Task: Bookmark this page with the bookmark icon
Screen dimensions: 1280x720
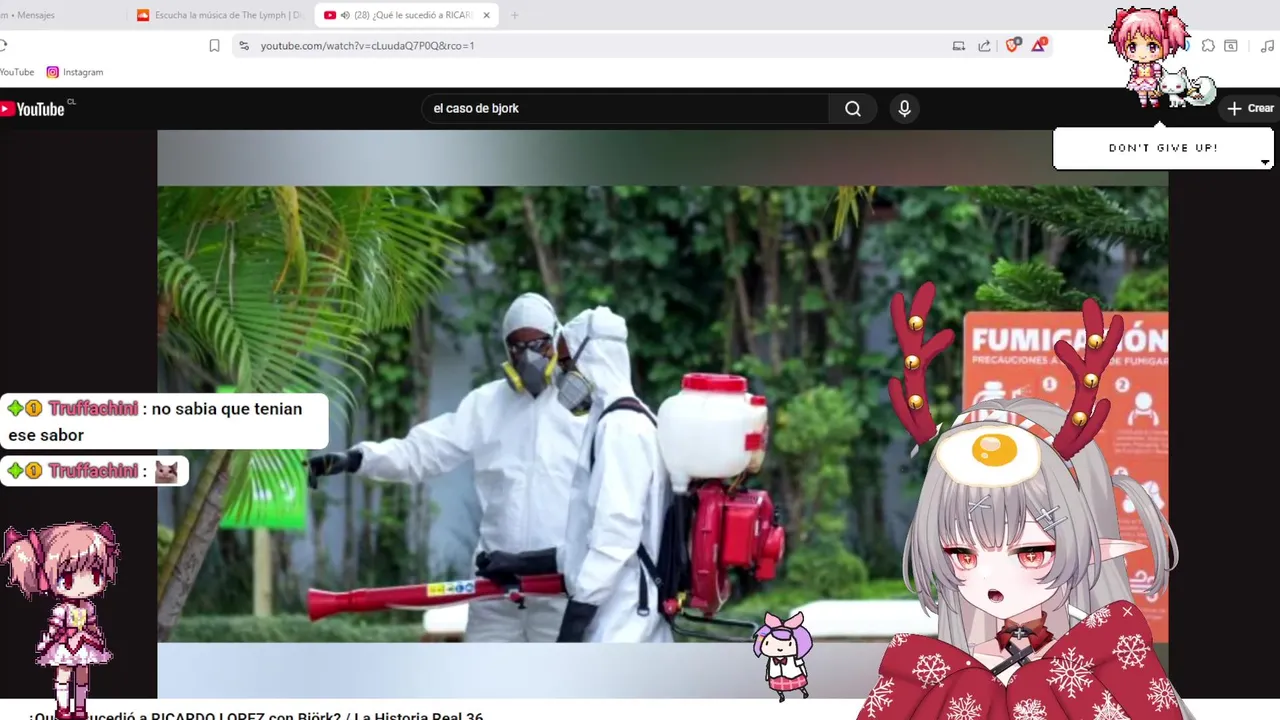Action: coord(214,46)
